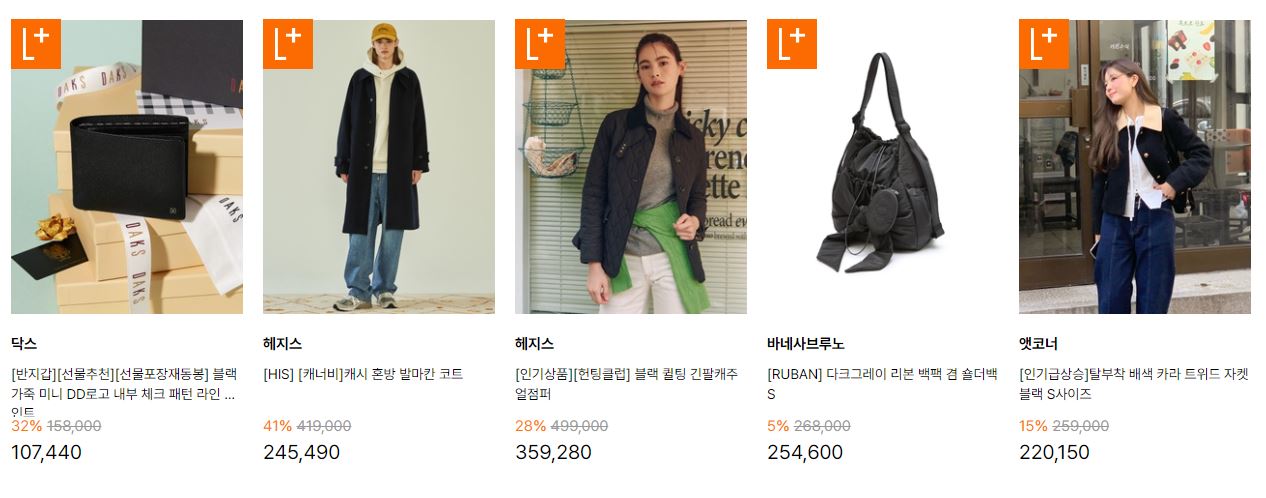This screenshot has height=498, width=1266.
Task: Click L+ badge on black backpack image
Action: coord(792,44)
